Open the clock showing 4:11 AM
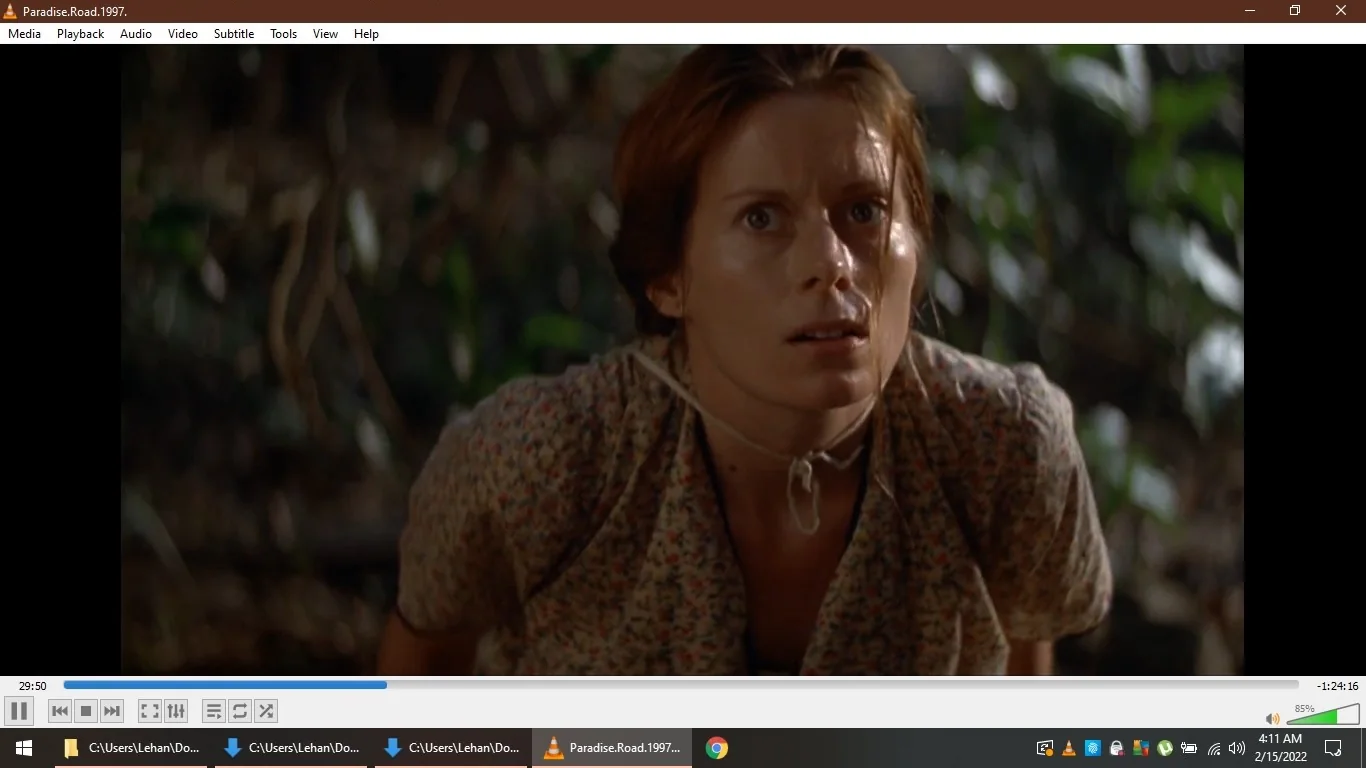1366x768 pixels. [1282, 748]
